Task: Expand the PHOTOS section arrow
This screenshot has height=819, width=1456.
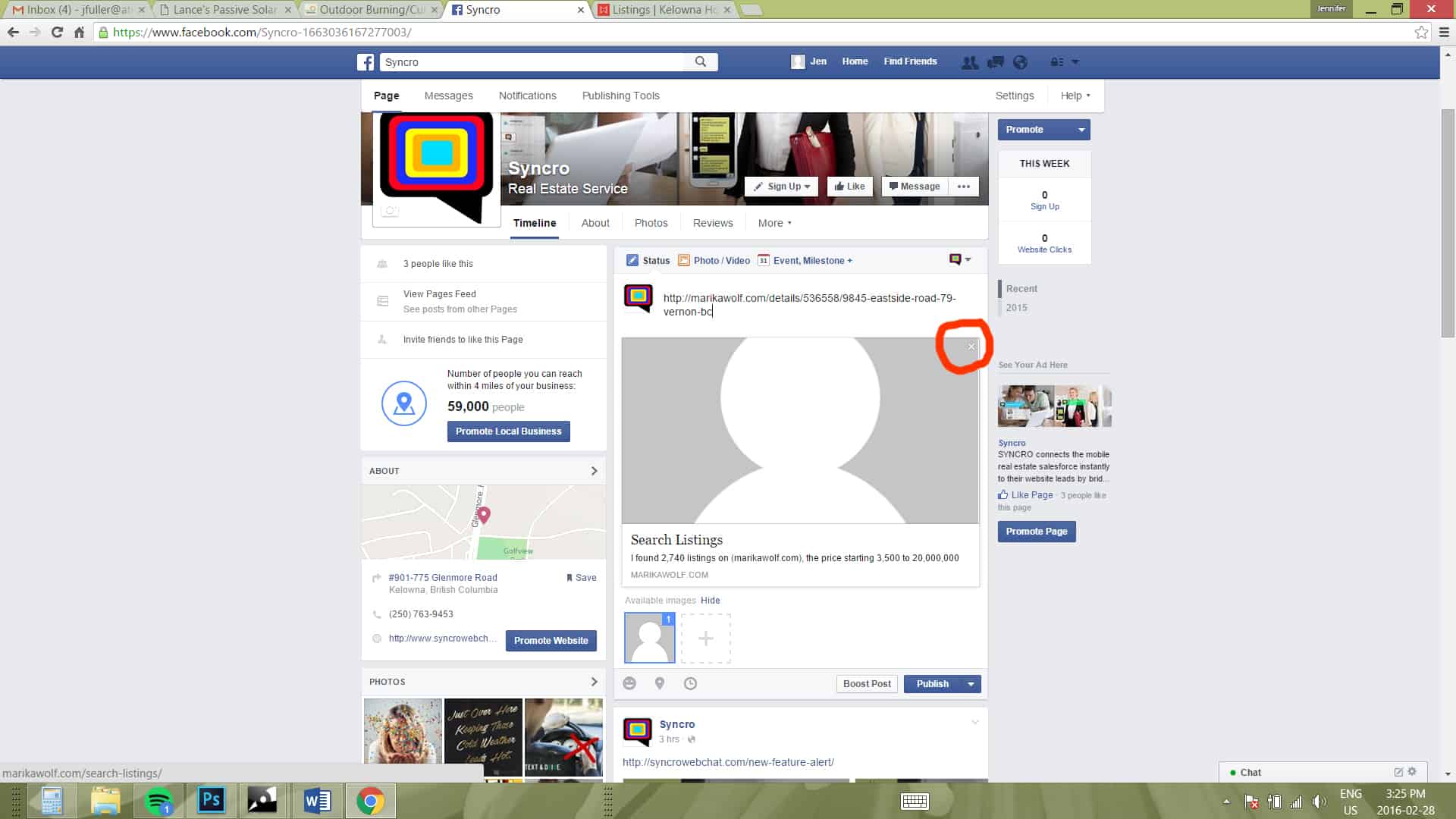Action: pyautogui.click(x=594, y=682)
